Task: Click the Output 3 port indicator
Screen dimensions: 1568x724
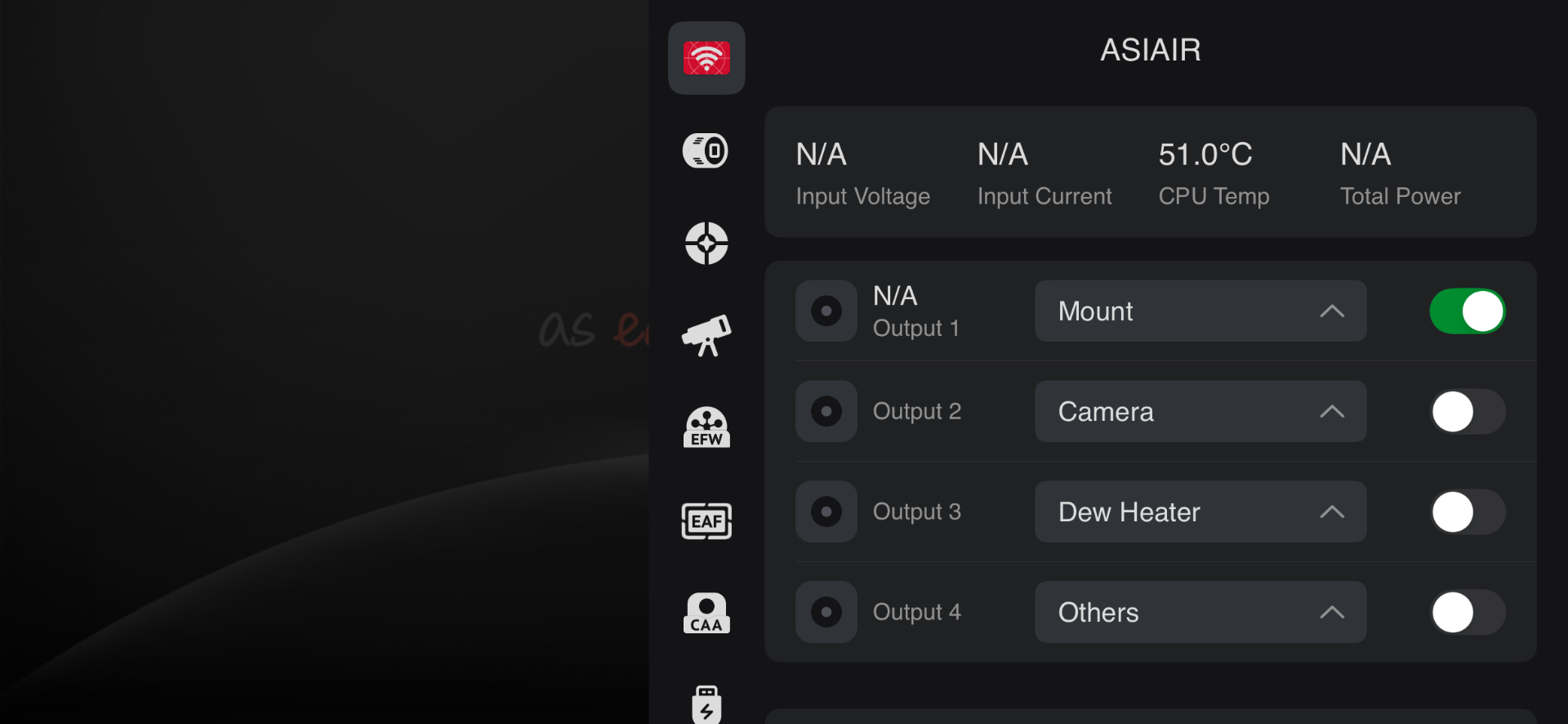Action: [x=826, y=512]
